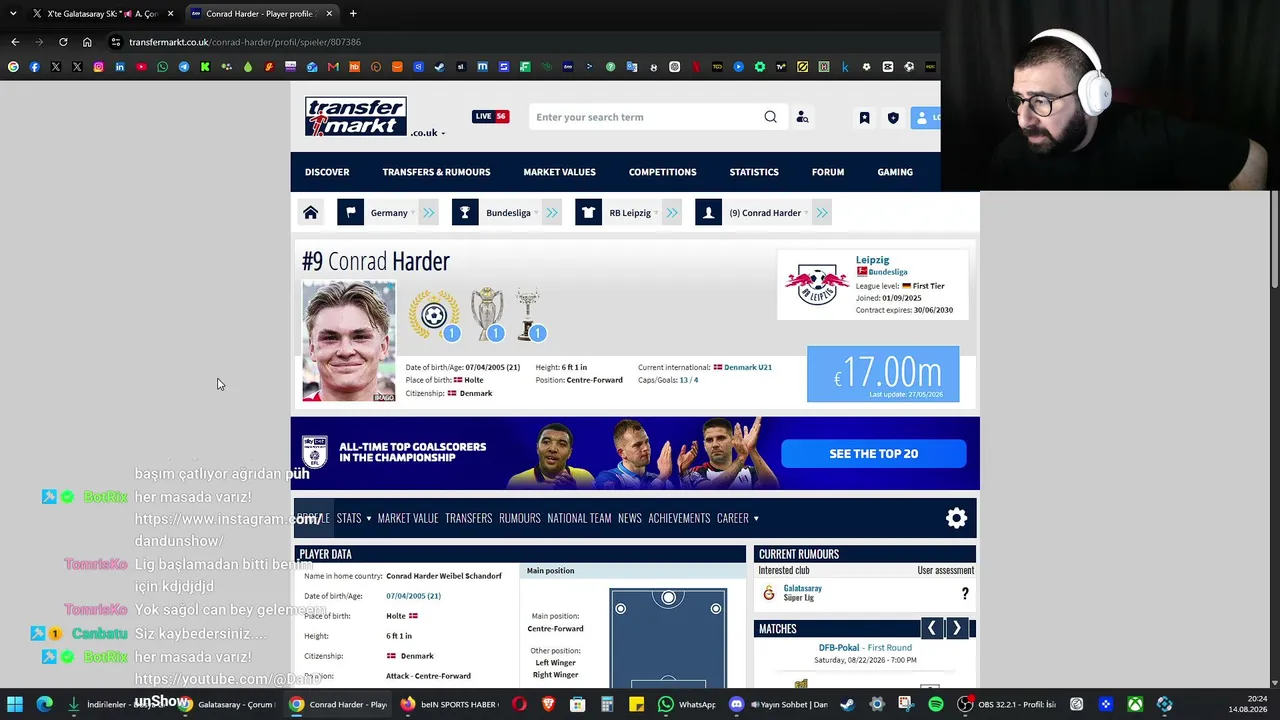
Task: Open Spotify from the taskbar
Action: (x=936, y=704)
